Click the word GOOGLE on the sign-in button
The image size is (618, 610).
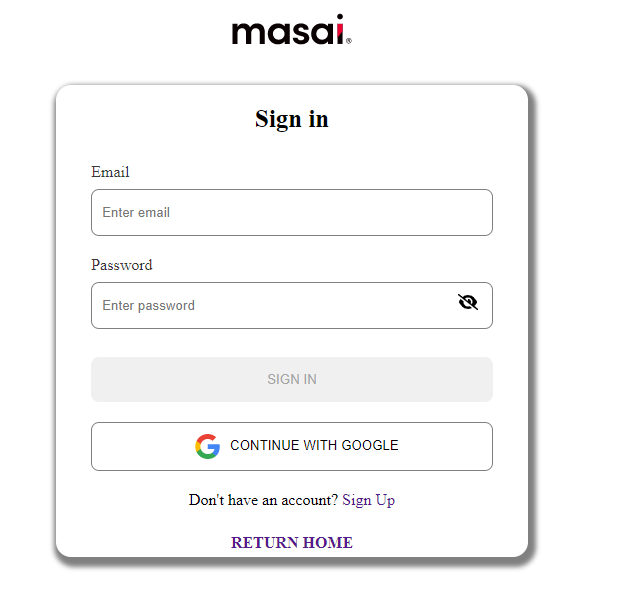(370, 445)
